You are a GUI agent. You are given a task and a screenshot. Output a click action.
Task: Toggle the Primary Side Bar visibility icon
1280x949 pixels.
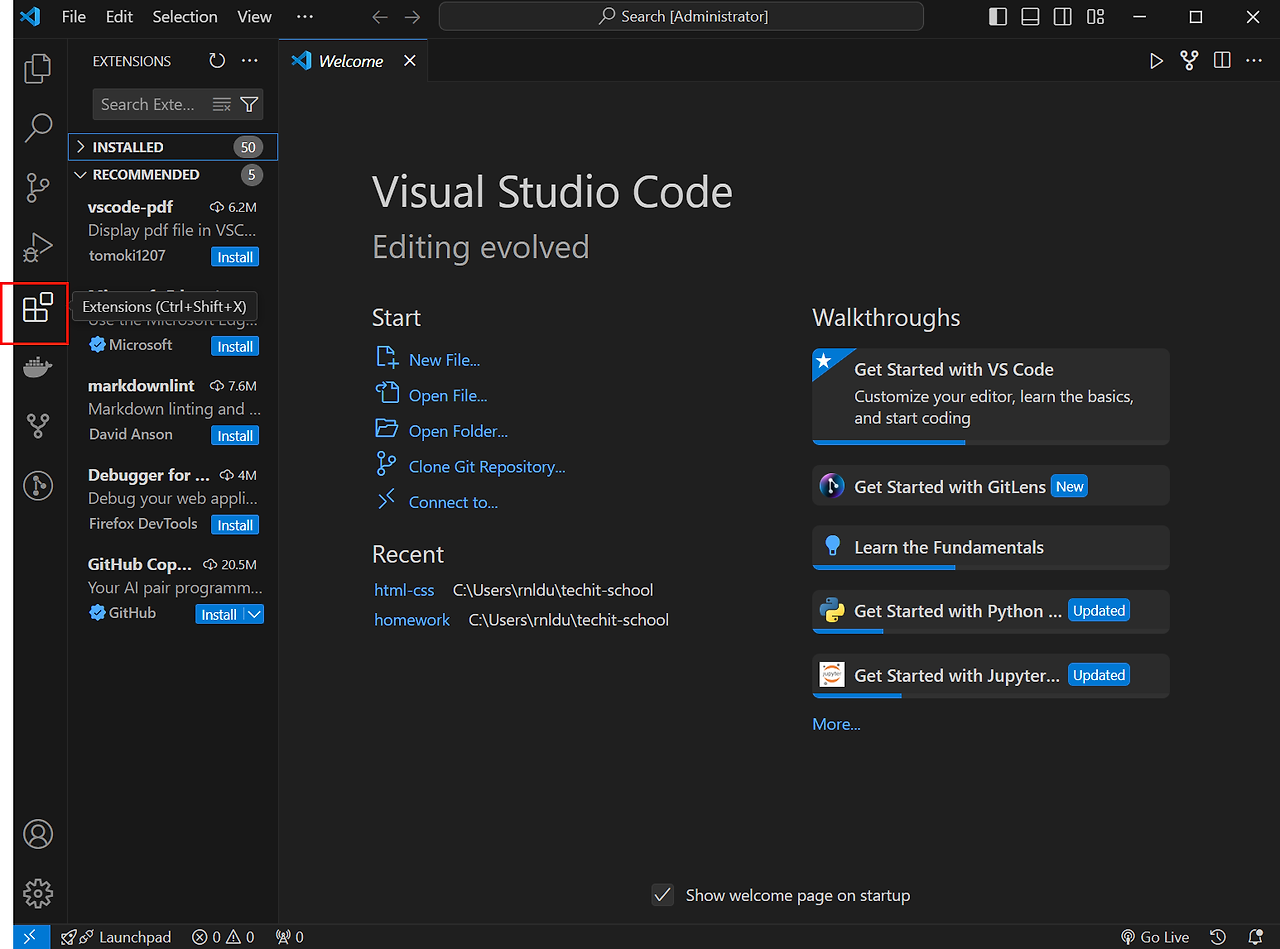tap(997, 16)
